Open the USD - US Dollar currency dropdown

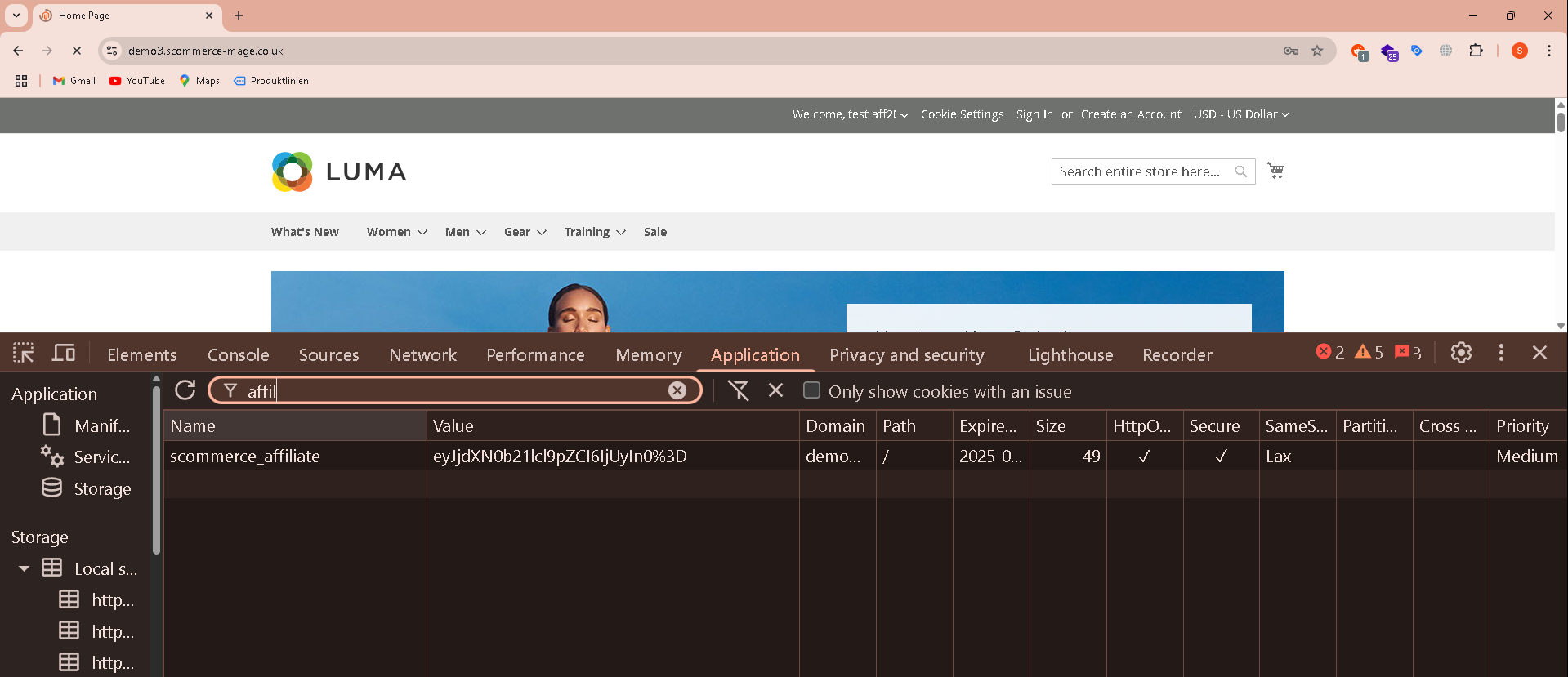[x=1240, y=114]
